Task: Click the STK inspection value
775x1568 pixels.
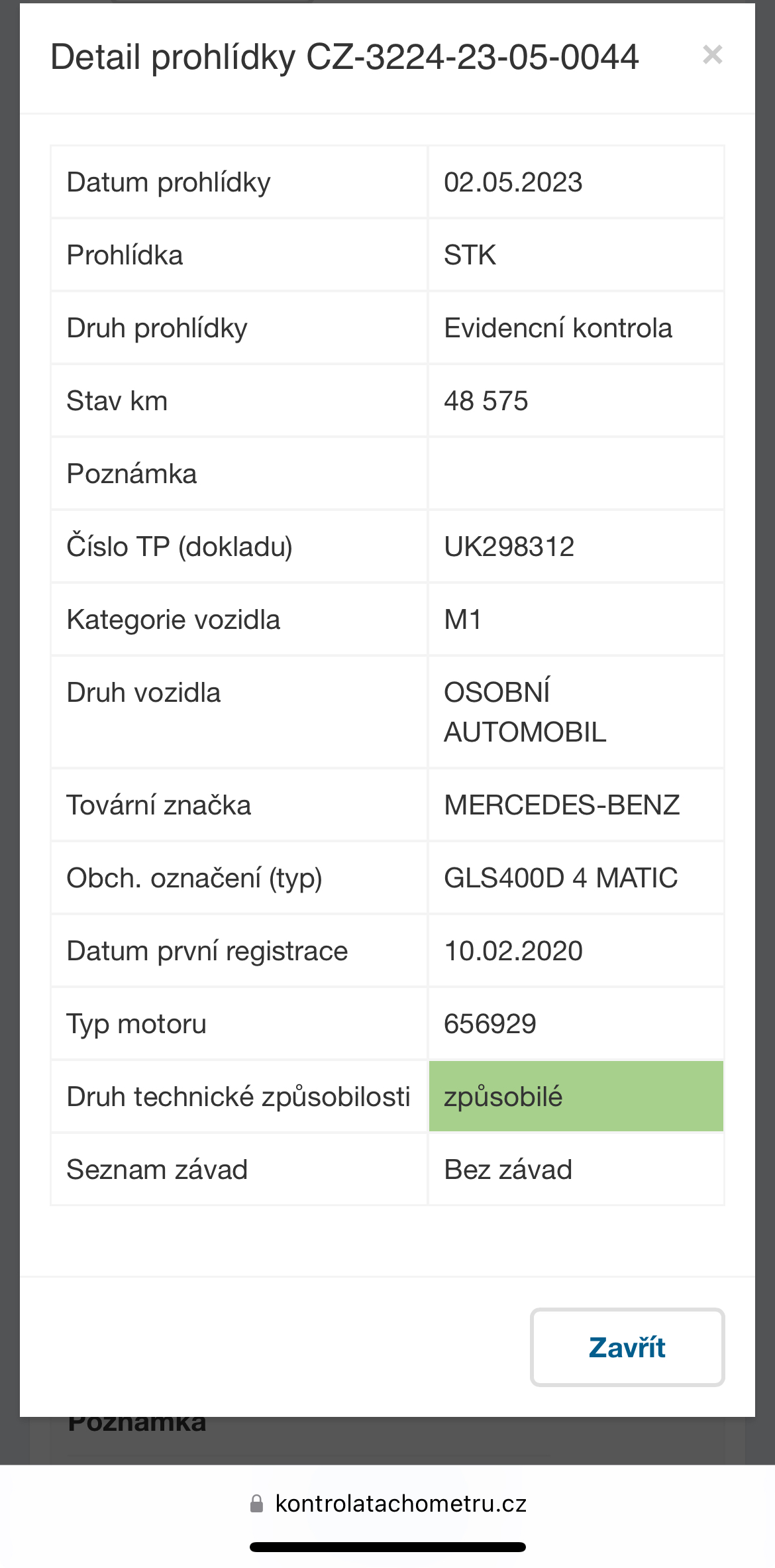Action: tap(470, 255)
